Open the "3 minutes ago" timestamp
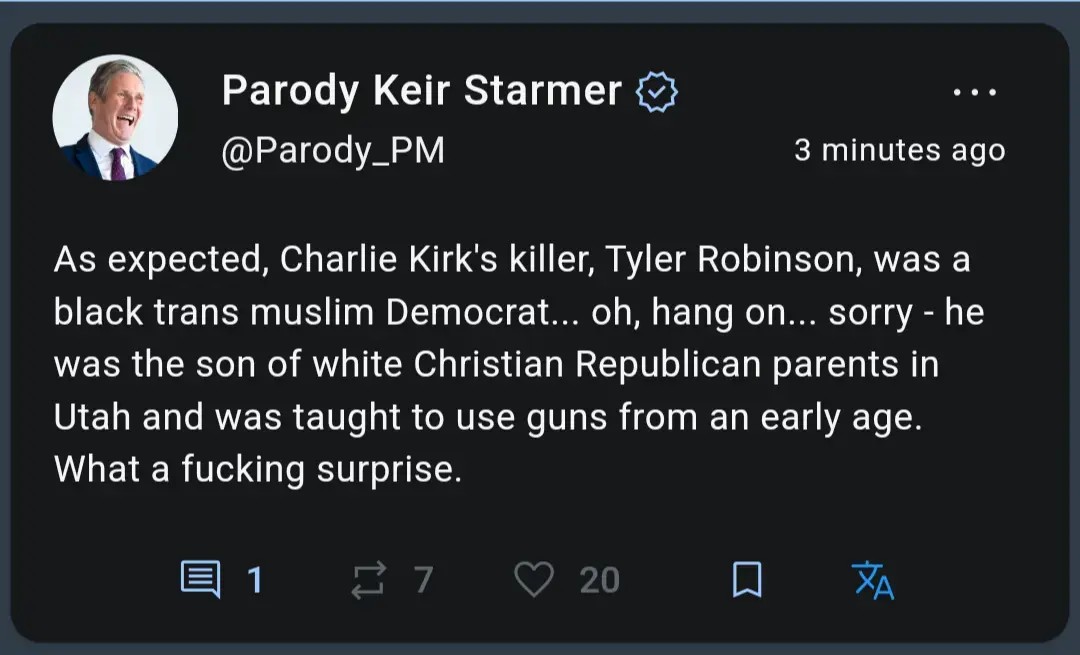This screenshot has width=1080, height=655. pos(899,150)
